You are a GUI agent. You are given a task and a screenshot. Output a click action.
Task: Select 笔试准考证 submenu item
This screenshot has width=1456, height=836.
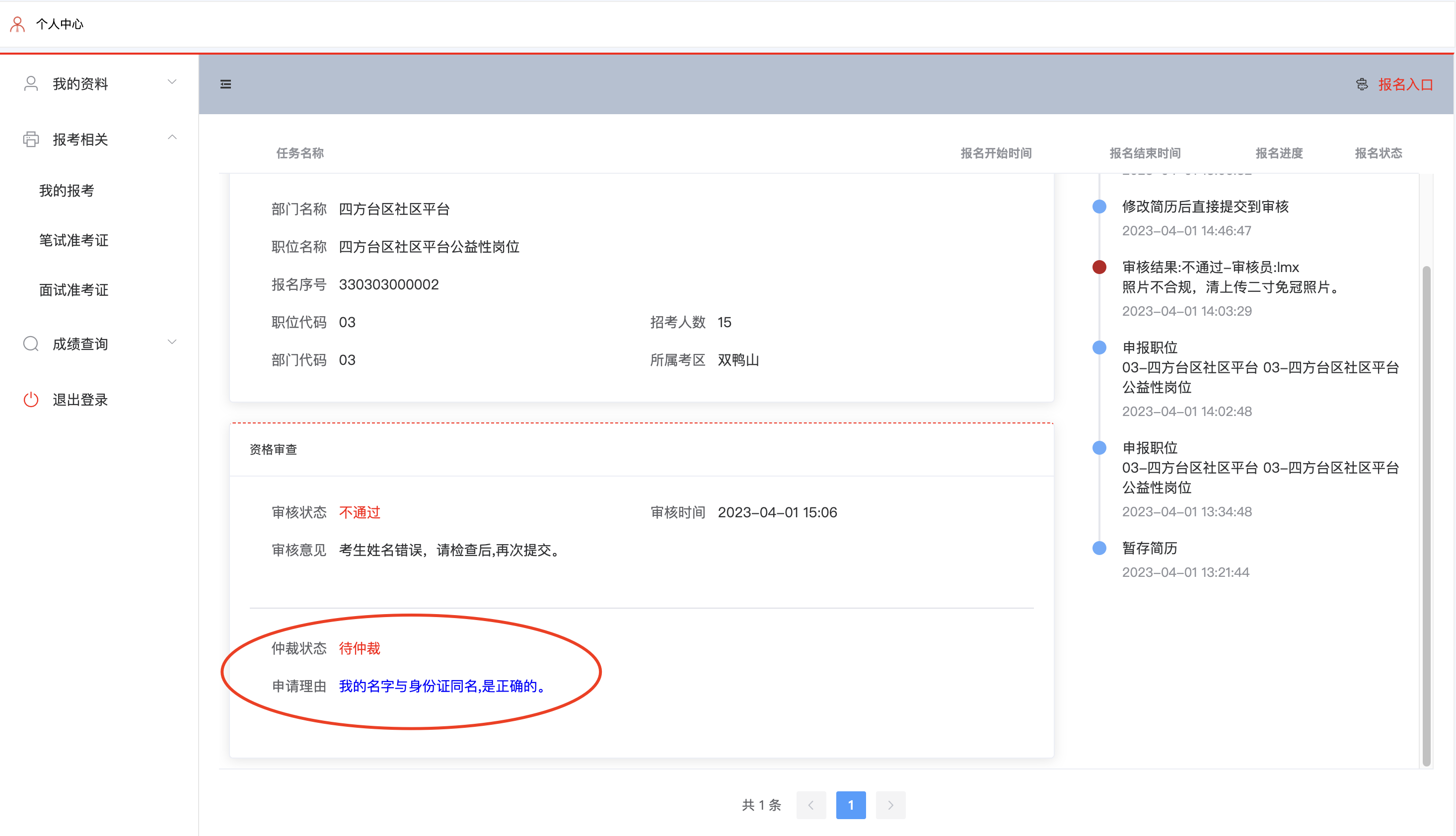pos(73,241)
